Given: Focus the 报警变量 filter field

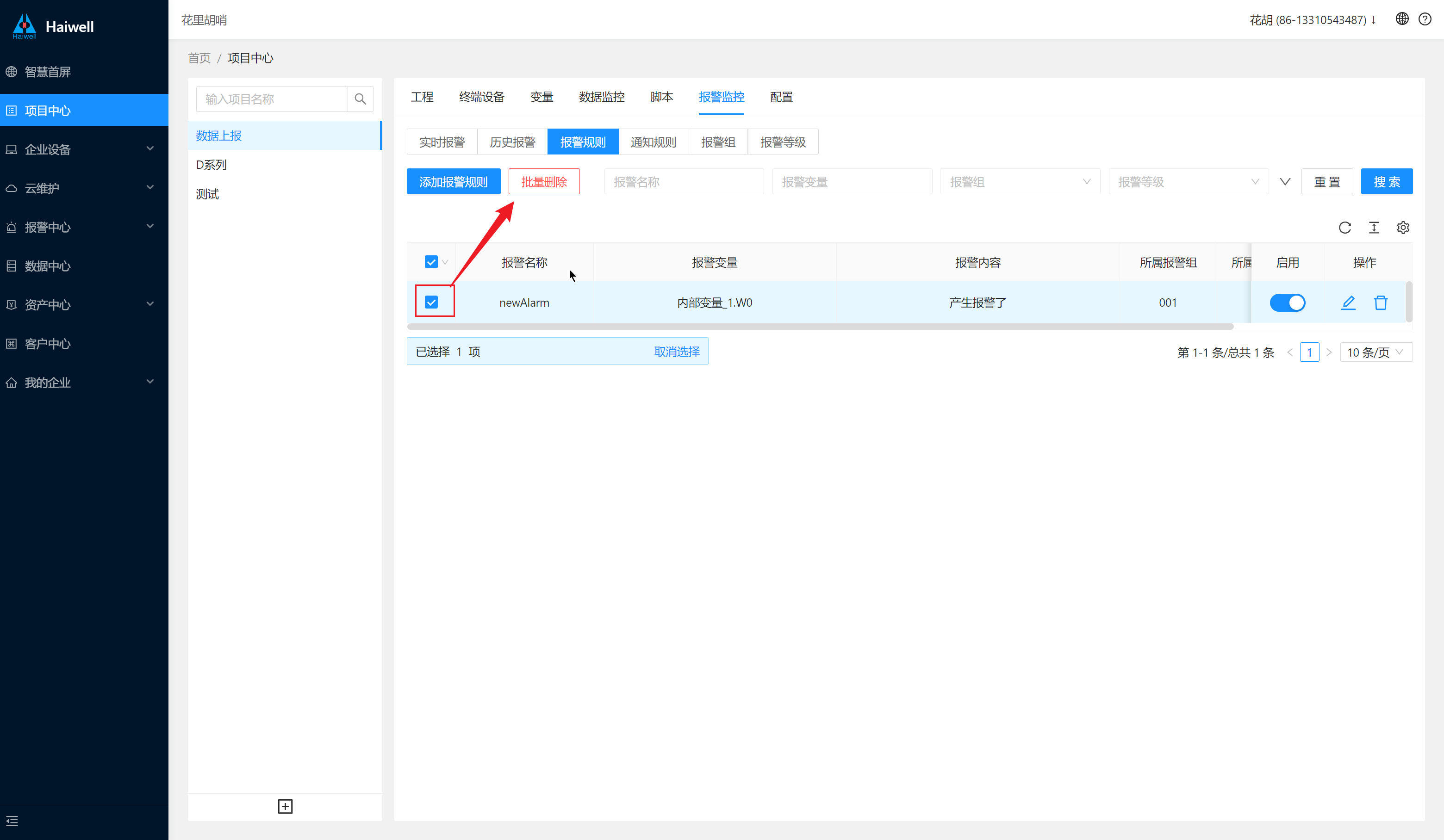Looking at the screenshot, I should click(852, 181).
